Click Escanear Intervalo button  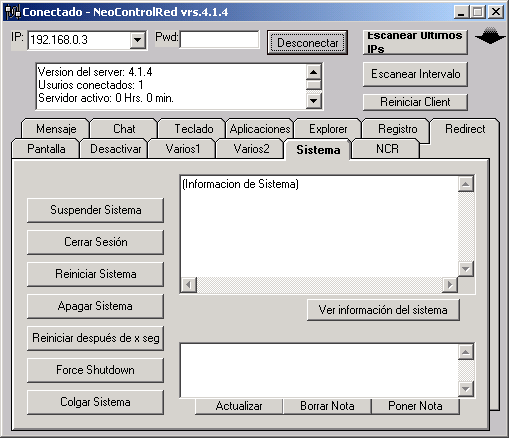(415, 74)
